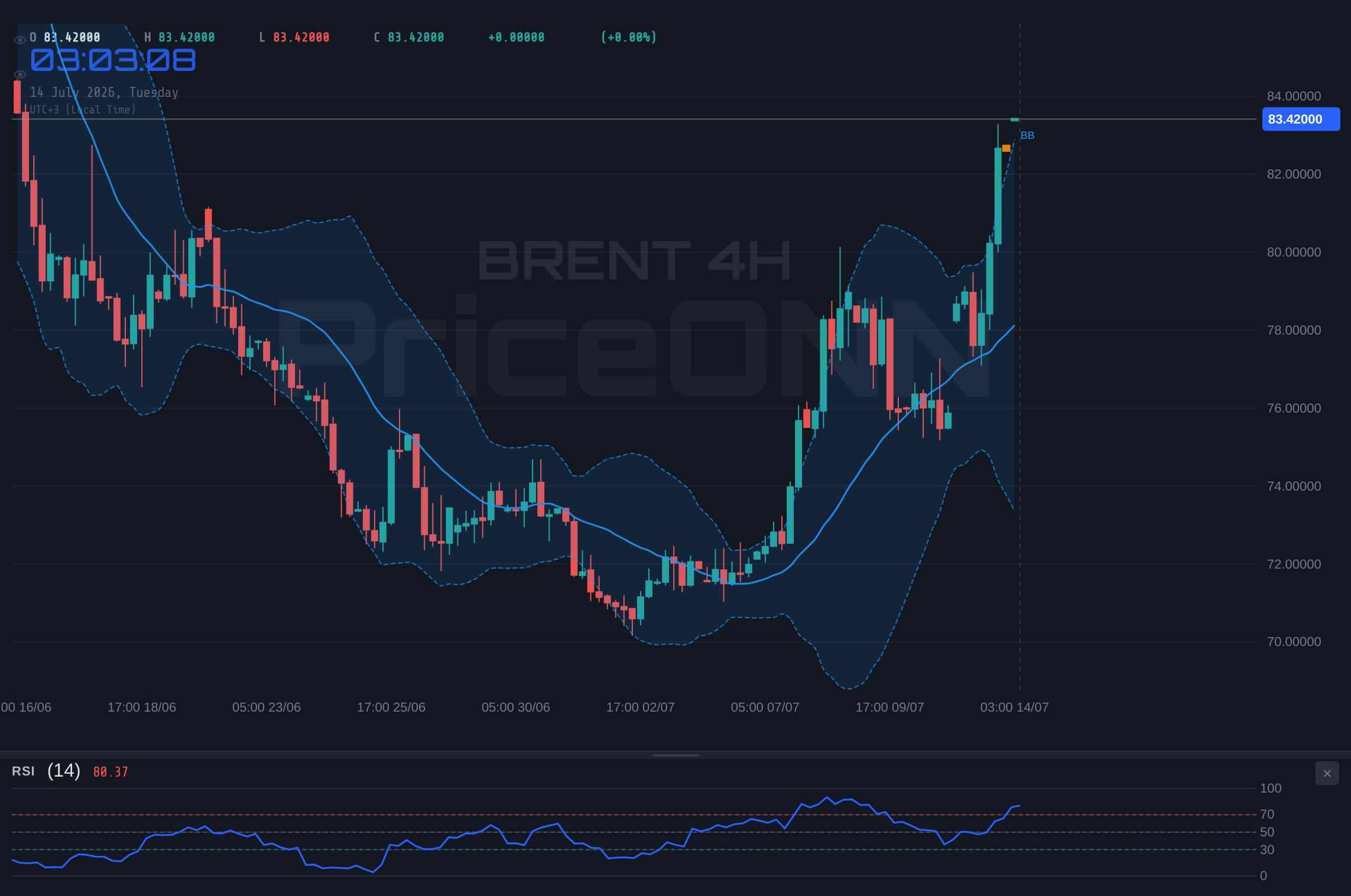Click the BB indicator label
The width and height of the screenshot is (1351, 896).
point(1027,135)
